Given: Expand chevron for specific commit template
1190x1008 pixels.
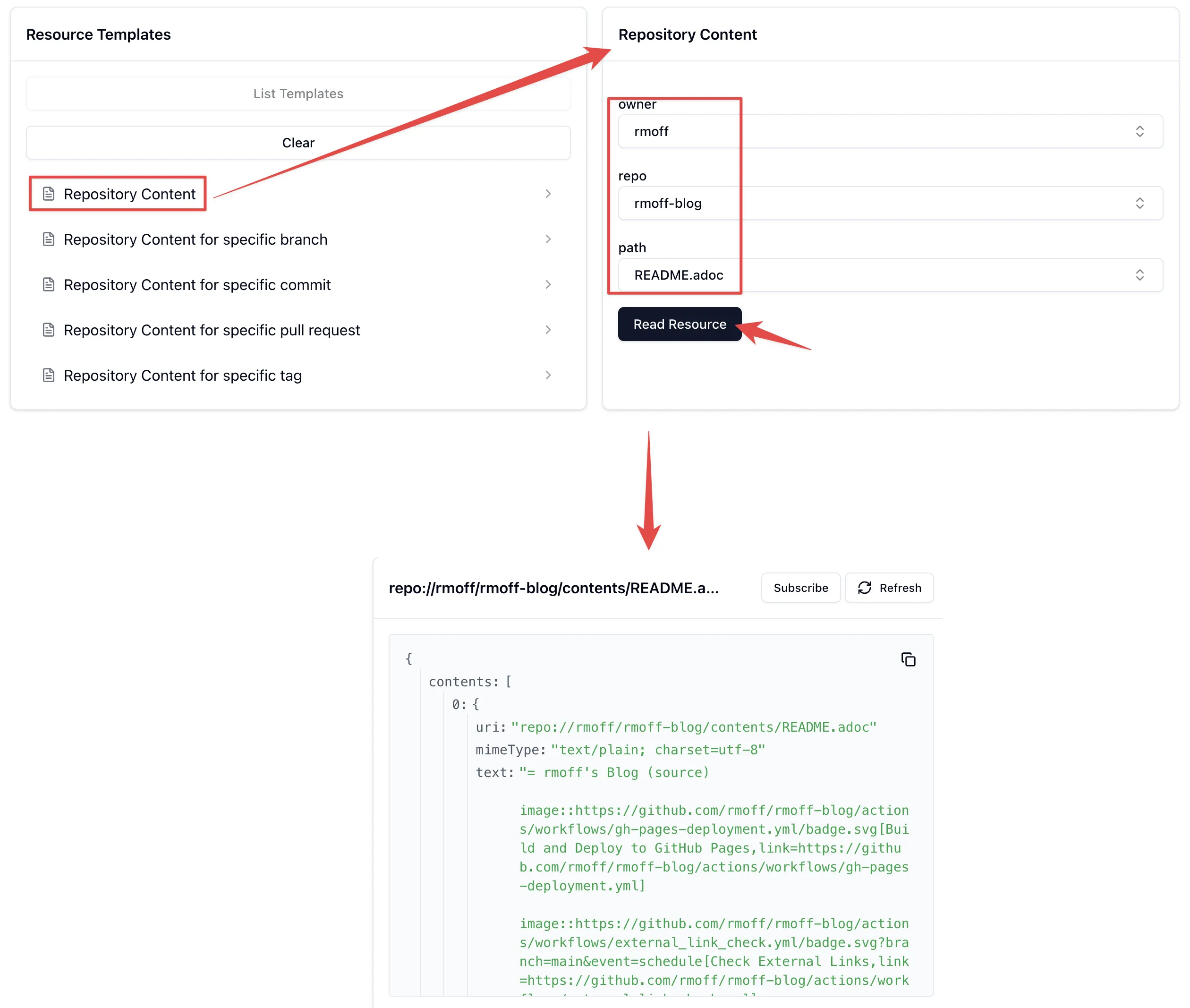Looking at the screenshot, I should (548, 284).
